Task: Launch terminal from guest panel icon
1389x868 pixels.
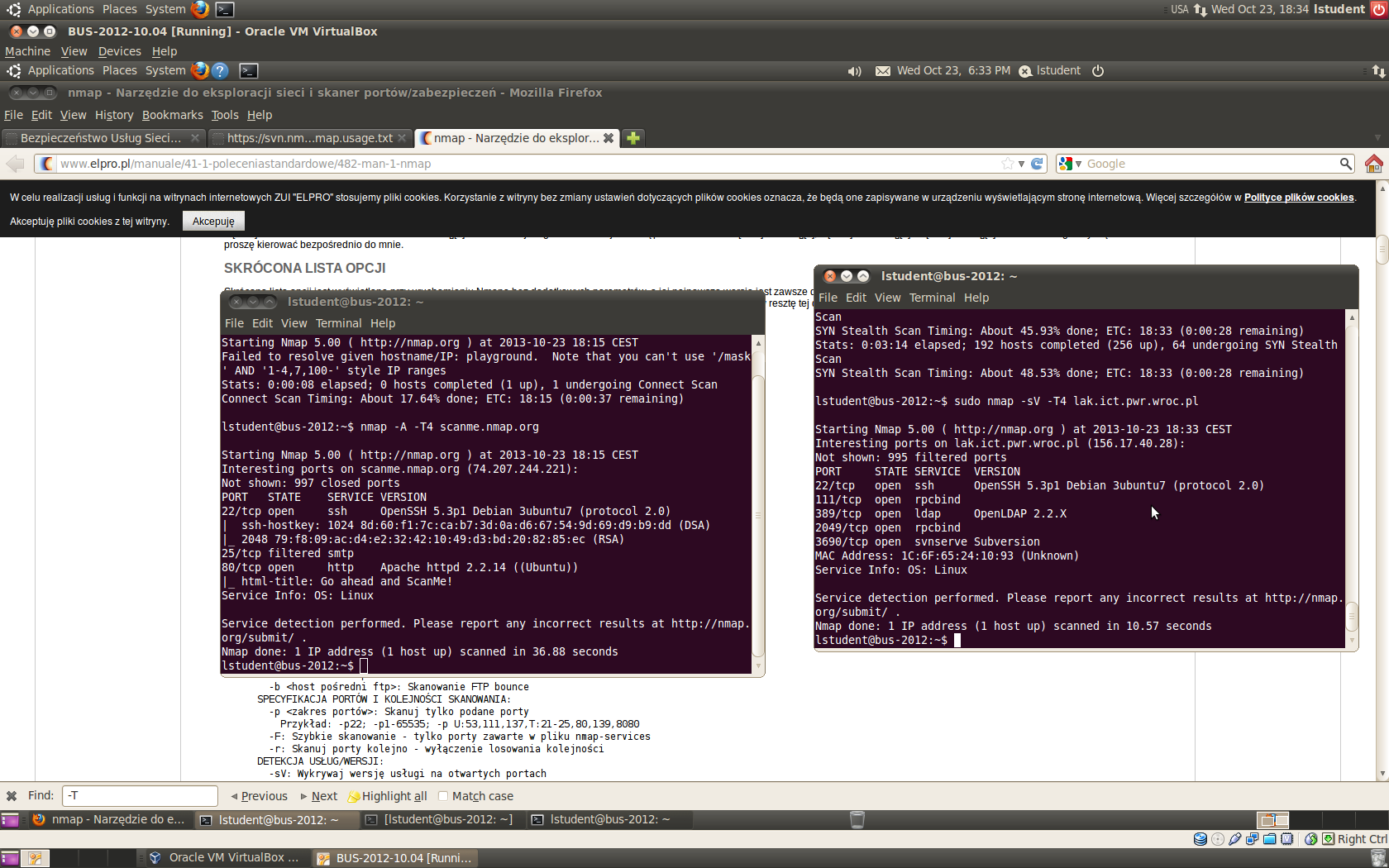Action: 248,71
